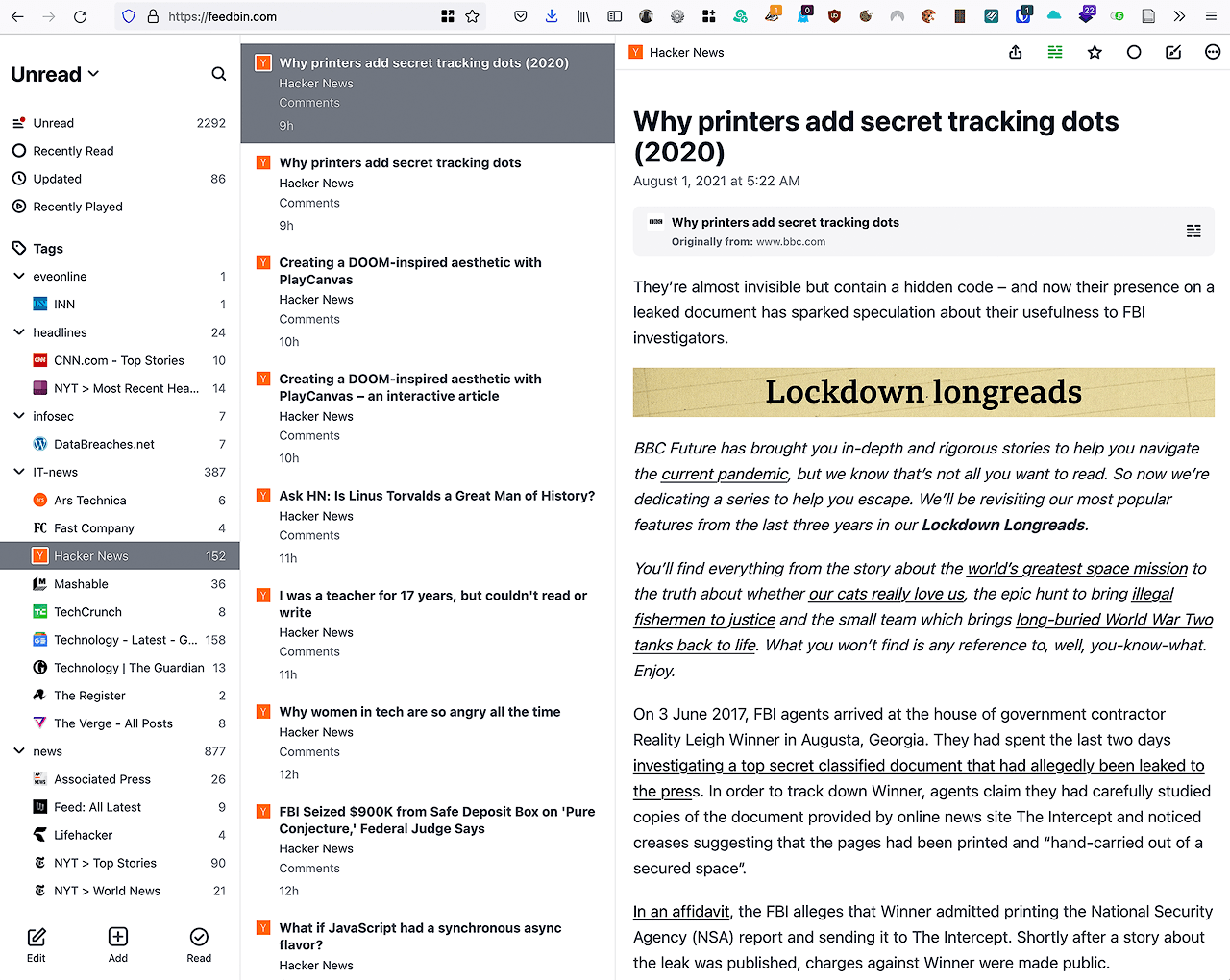
Task: Share the current article
Action: [x=1016, y=53]
